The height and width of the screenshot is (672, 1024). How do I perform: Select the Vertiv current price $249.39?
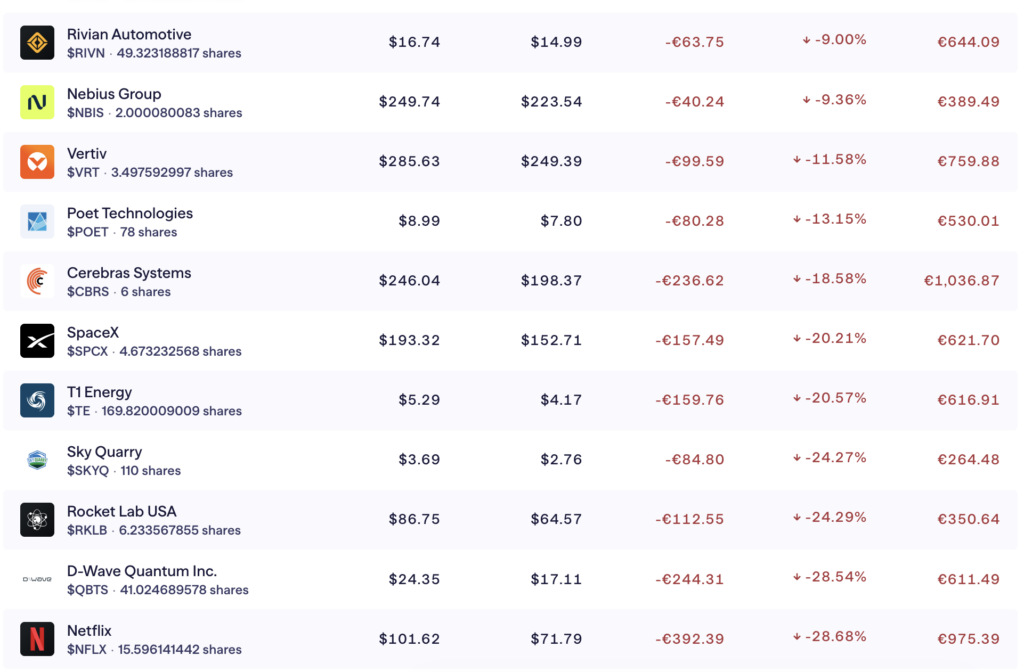[x=551, y=161]
